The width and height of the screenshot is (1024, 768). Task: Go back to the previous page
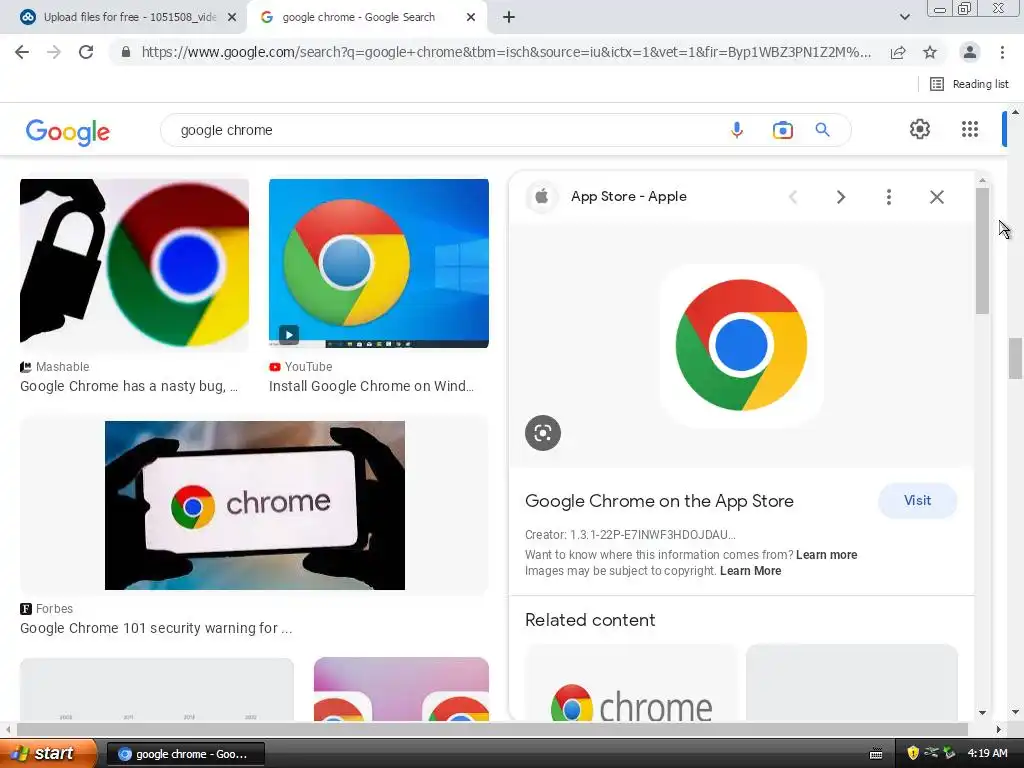coord(22,52)
